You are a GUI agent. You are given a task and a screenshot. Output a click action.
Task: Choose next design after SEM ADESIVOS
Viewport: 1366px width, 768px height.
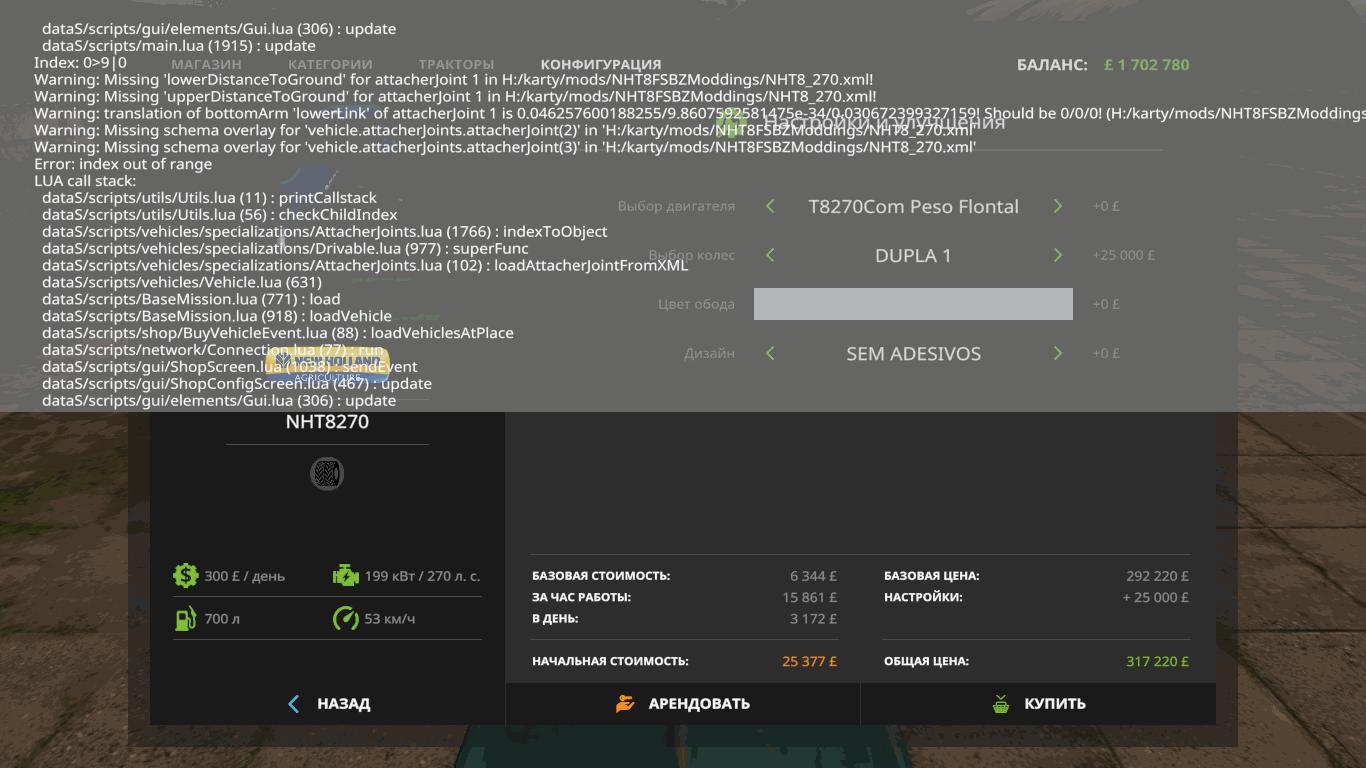[1057, 353]
